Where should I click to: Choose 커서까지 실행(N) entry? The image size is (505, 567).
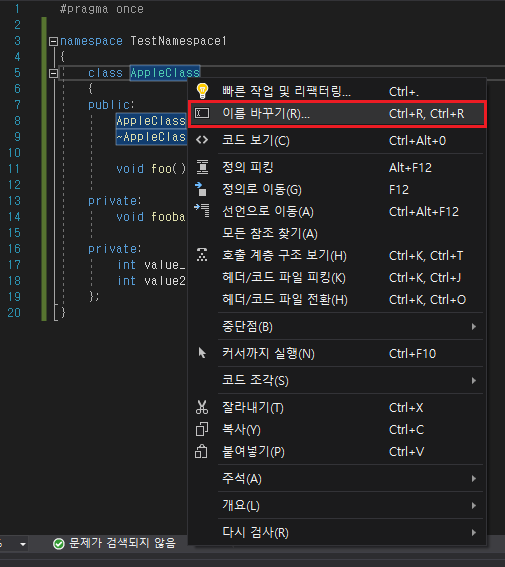[x=337, y=353]
